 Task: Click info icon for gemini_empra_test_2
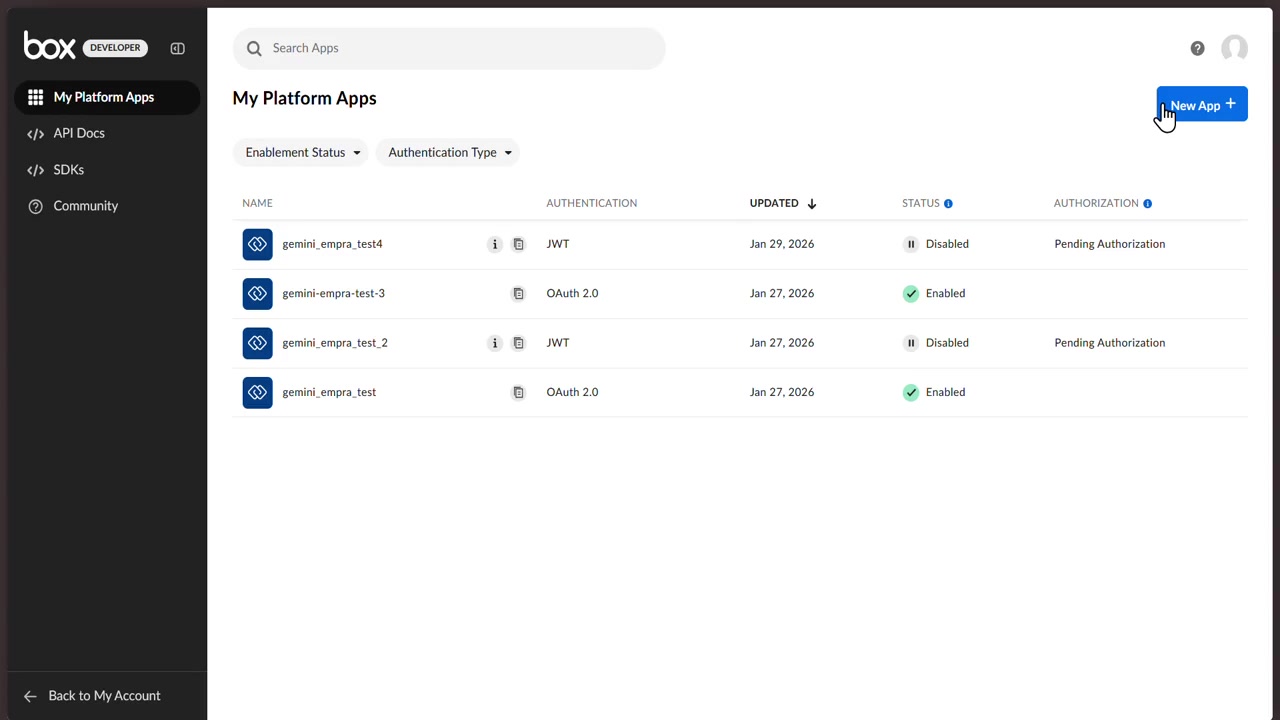pos(494,343)
